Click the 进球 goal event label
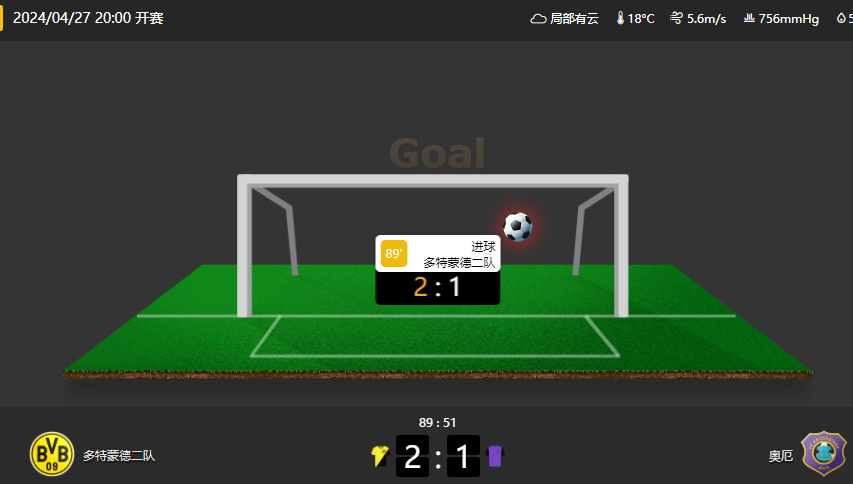 point(483,247)
